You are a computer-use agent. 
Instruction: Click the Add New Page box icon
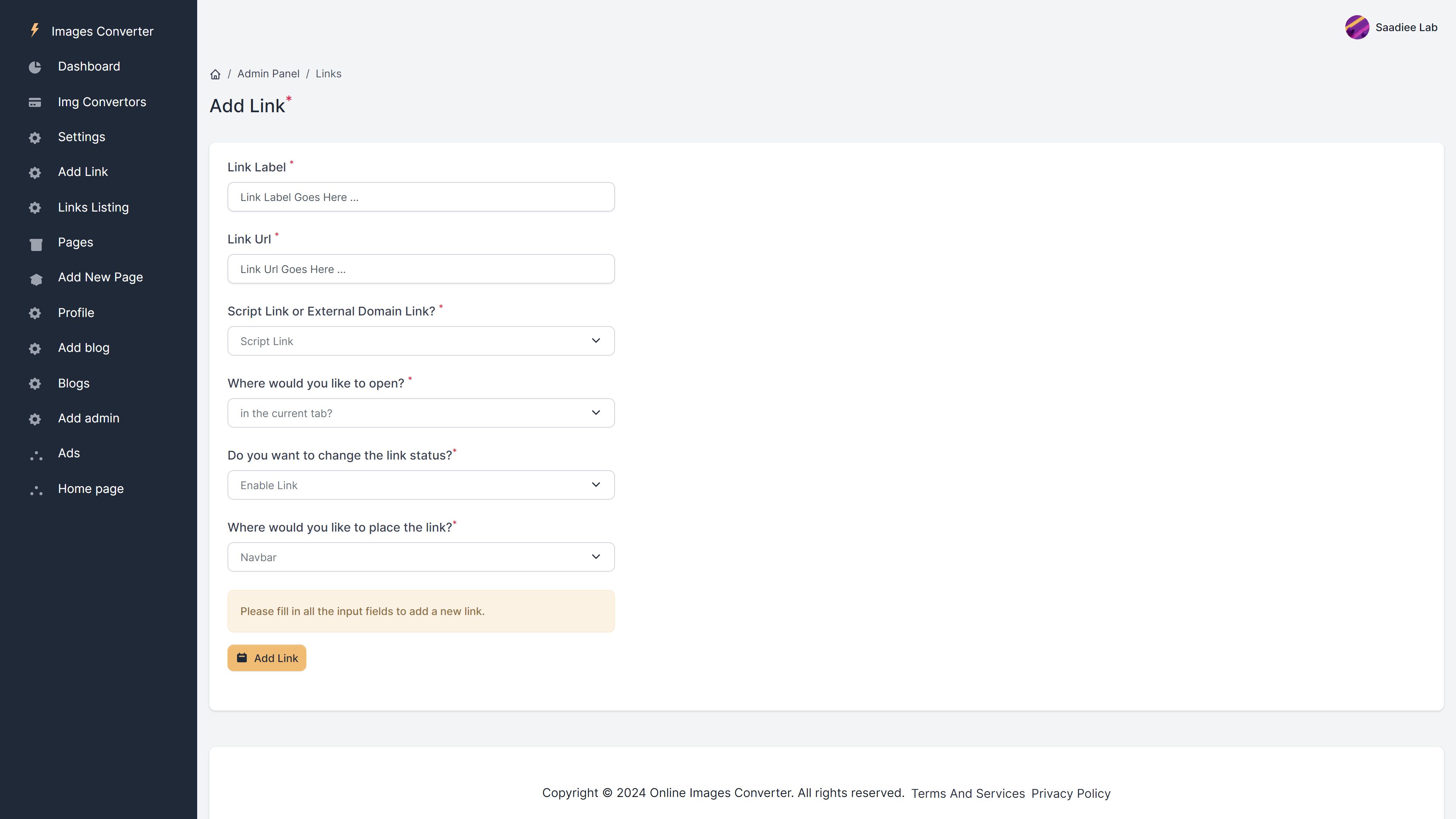(36, 279)
